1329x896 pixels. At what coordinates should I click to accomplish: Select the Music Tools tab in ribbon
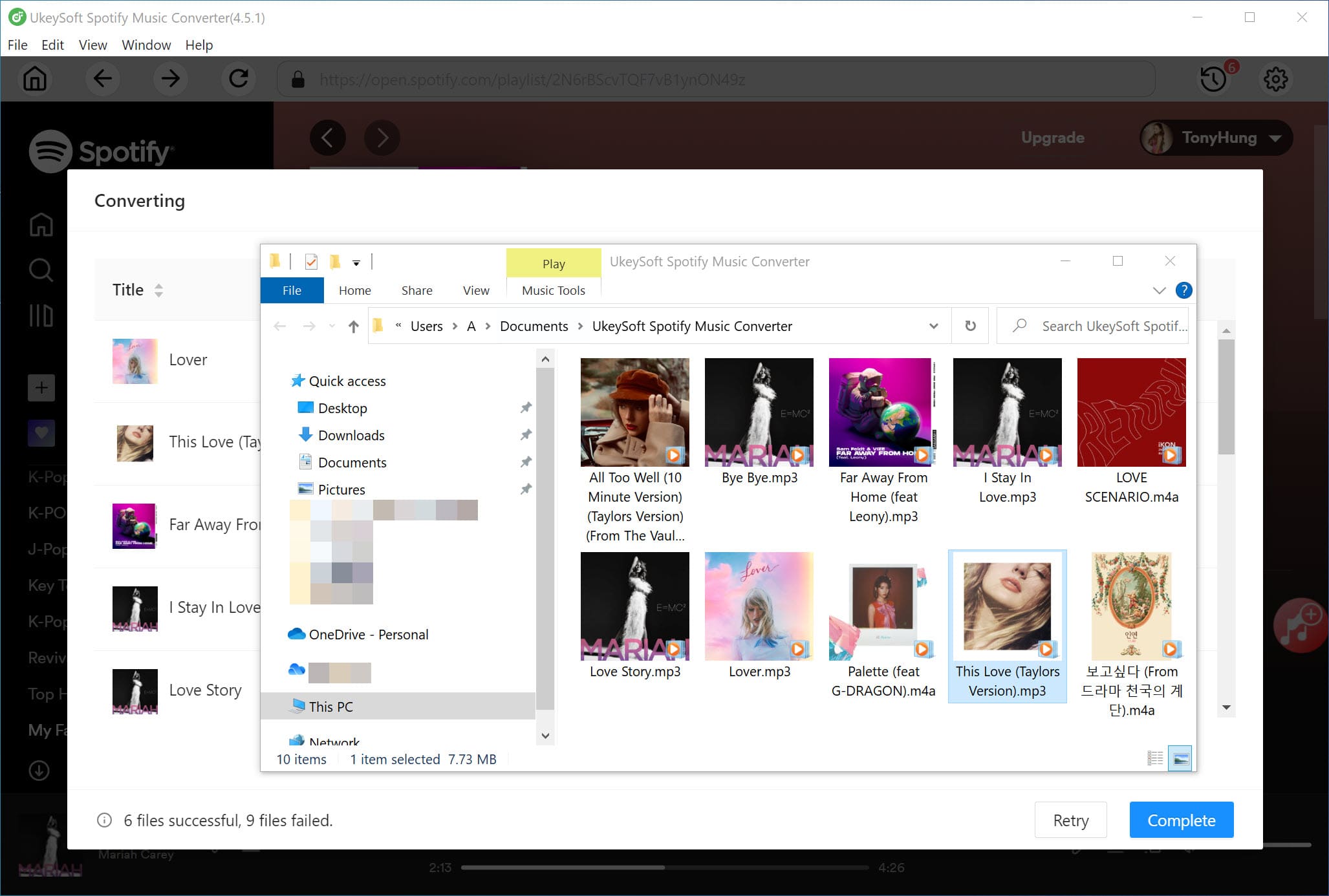pos(553,290)
